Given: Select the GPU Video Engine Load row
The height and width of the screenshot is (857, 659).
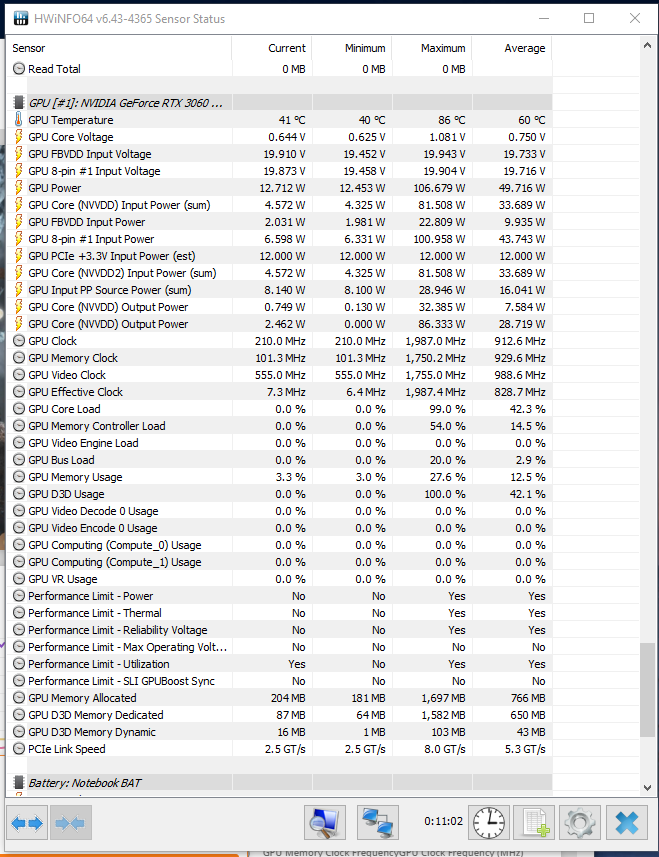Looking at the screenshot, I should (x=279, y=443).
